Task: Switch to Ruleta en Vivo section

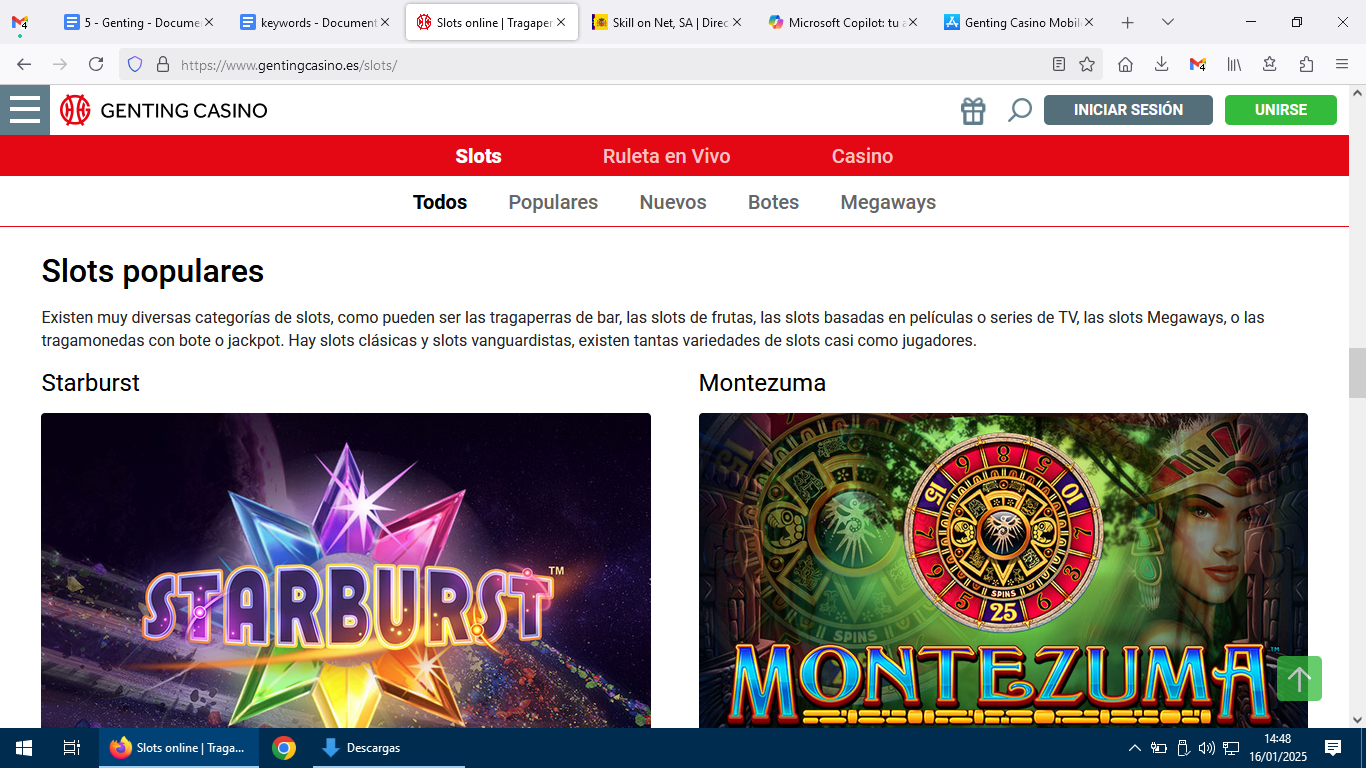Action: 666,156
